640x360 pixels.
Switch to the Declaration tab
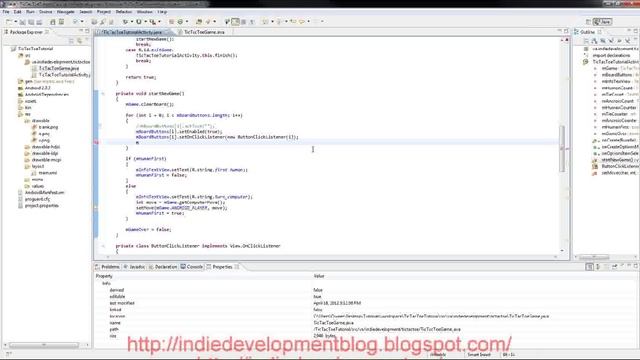[163, 267]
